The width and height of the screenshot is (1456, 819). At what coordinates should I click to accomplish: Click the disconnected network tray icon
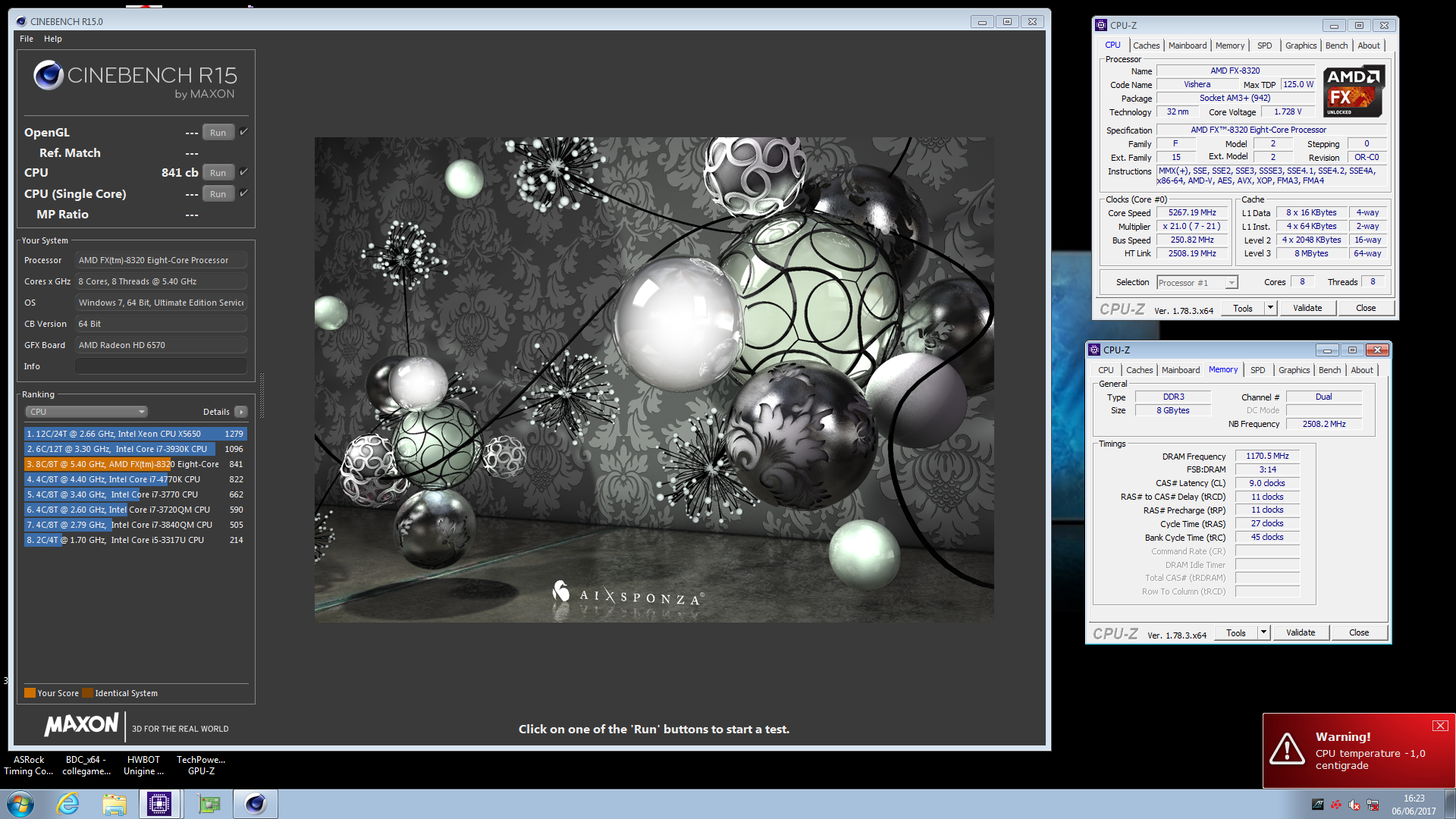point(1373,805)
